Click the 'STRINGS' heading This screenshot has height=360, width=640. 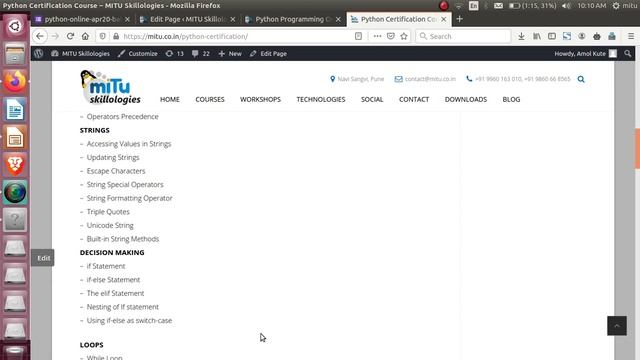95,130
